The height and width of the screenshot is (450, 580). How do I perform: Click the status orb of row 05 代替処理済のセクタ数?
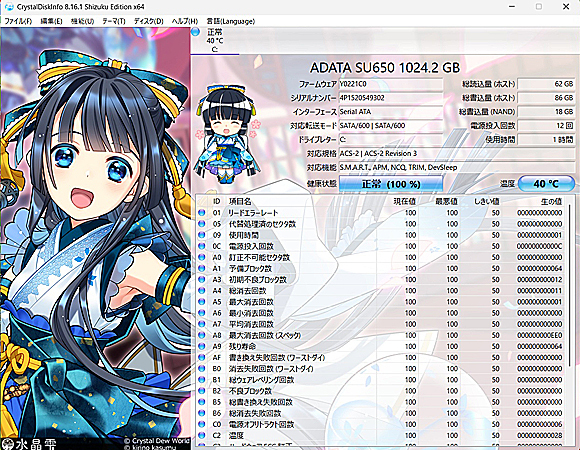click(x=202, y=224)
